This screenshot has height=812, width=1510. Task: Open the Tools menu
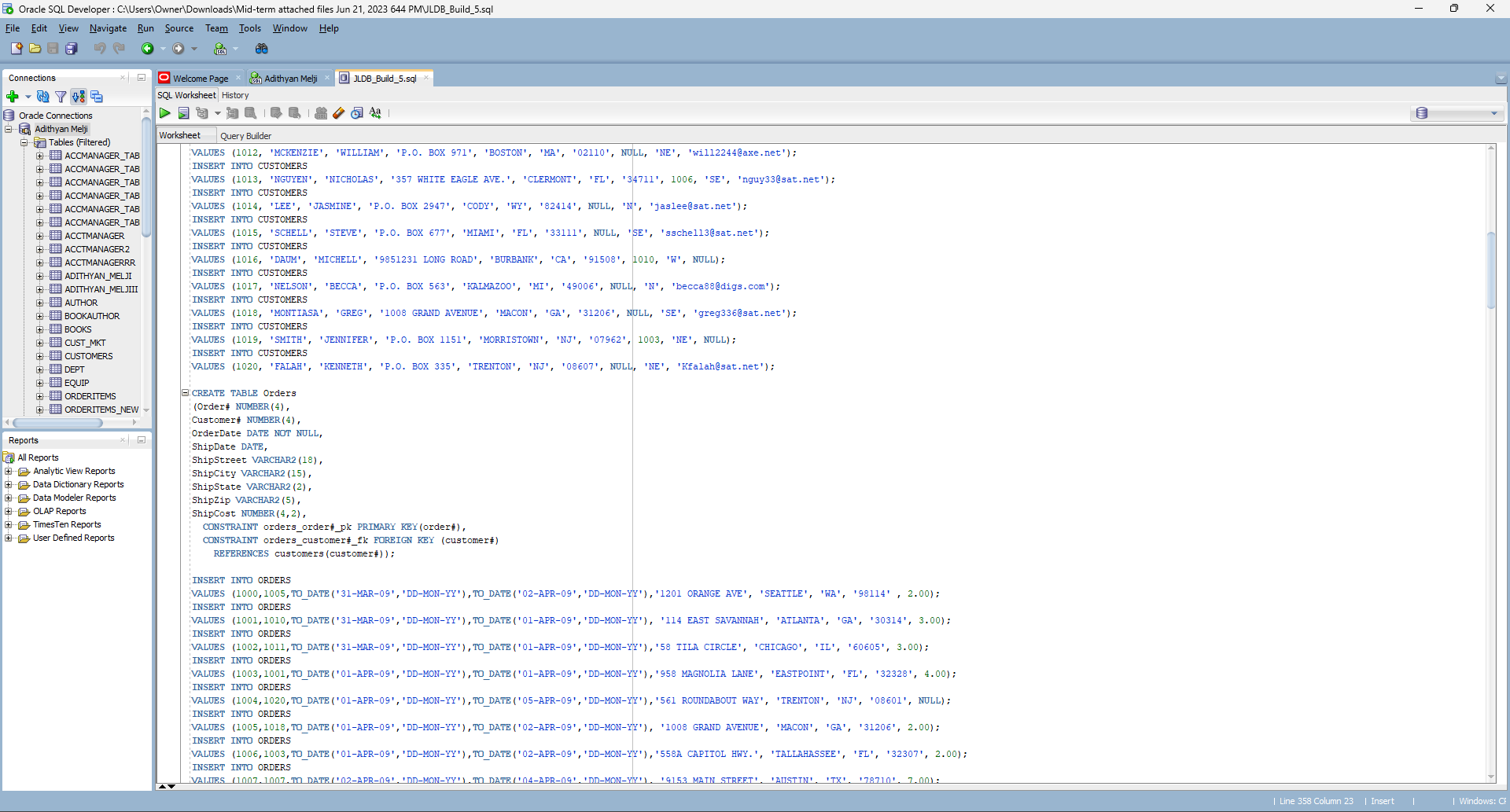(x=250, y=28)
